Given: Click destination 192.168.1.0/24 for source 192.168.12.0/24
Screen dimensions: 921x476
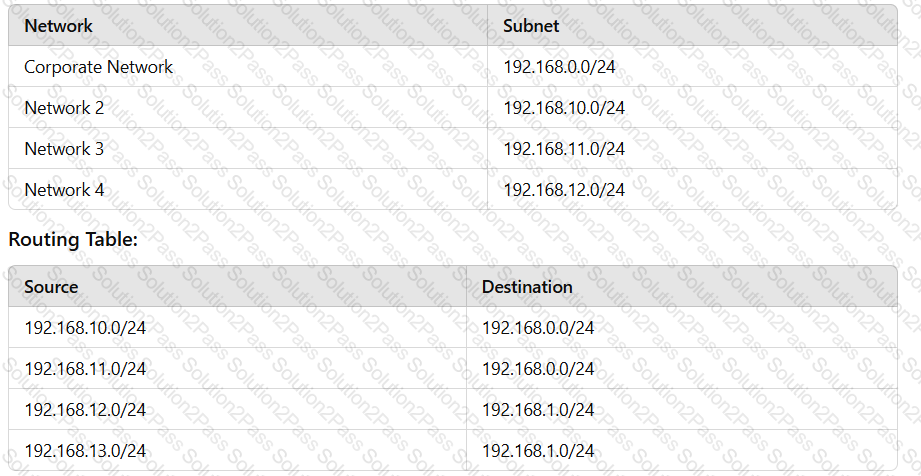Looking at the screenshot, I should click(x=538, y=410).
